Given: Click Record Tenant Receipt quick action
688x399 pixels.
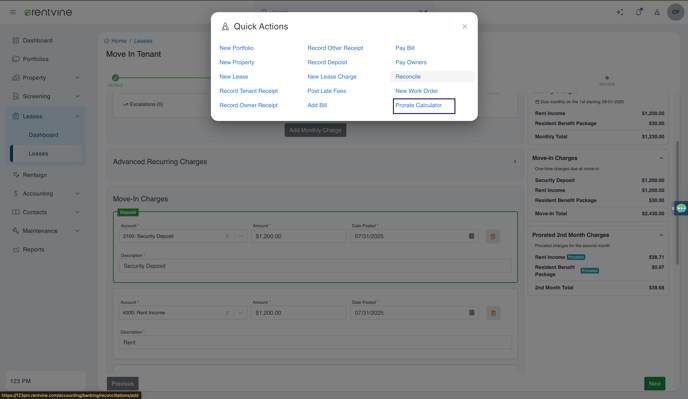Looking at the screenshot, I should (x=249, y=91).
